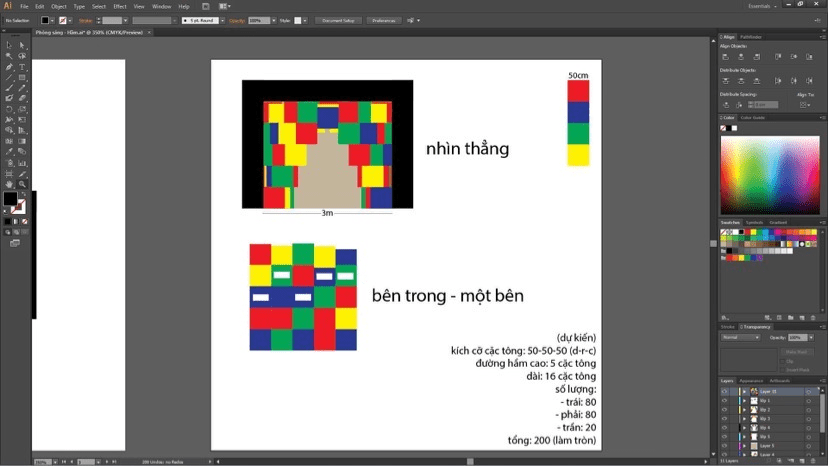Click the Opacity field in control bar
This screenshot has height=466, width=828.
click(x=256, y=19)
